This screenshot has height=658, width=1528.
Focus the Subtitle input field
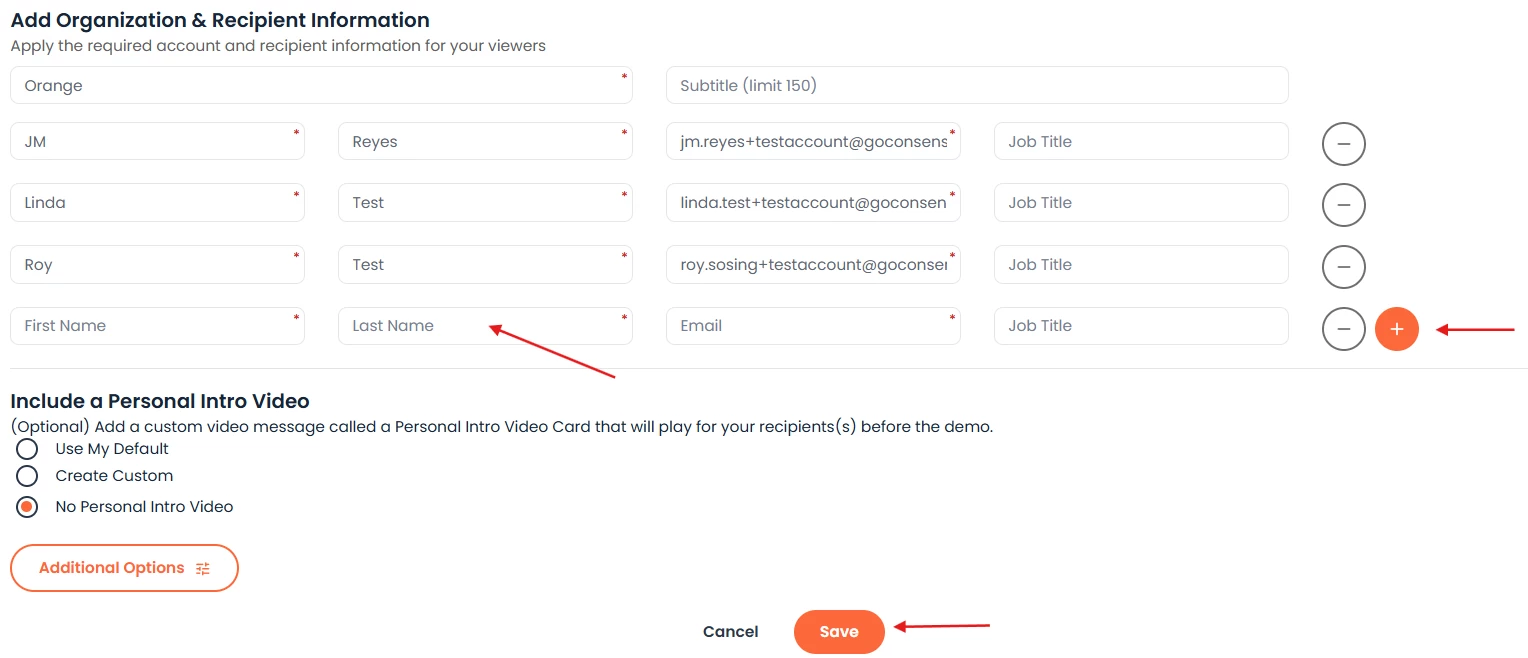(976, 86)
